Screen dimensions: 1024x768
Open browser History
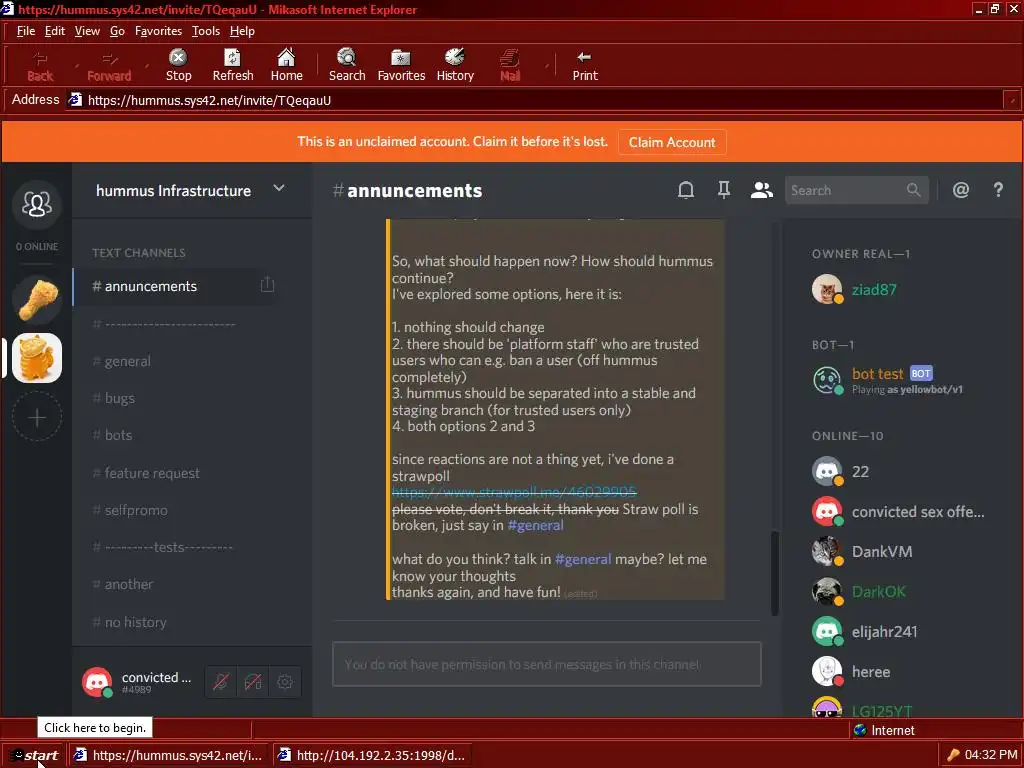[x=455, y=66]
